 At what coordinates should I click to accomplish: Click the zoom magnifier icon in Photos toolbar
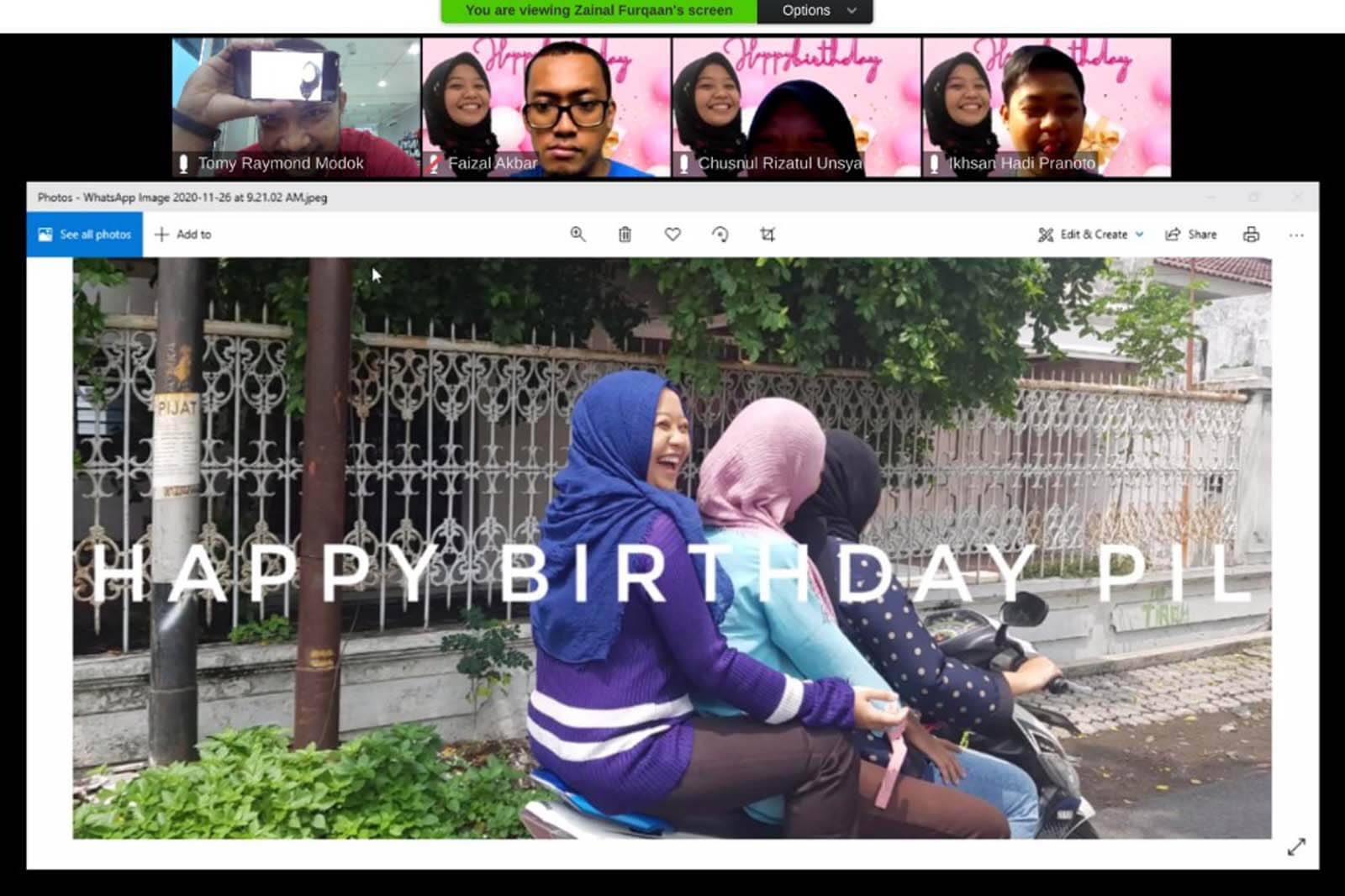pos(578,235)
